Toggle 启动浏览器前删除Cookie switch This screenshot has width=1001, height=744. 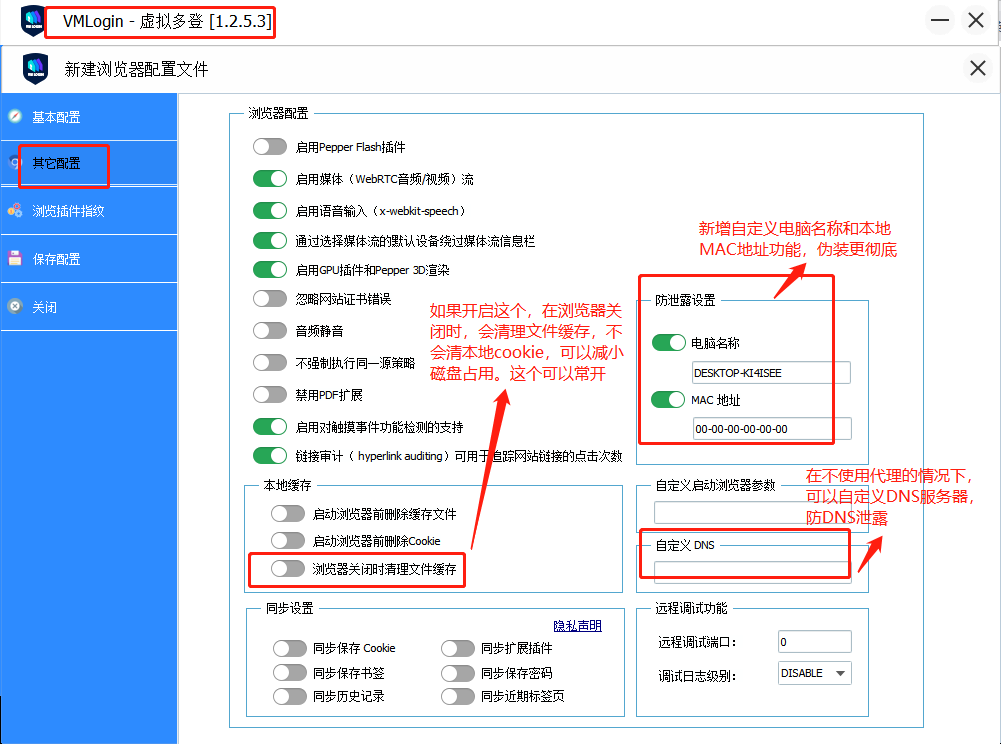click(x=288, y=541)
